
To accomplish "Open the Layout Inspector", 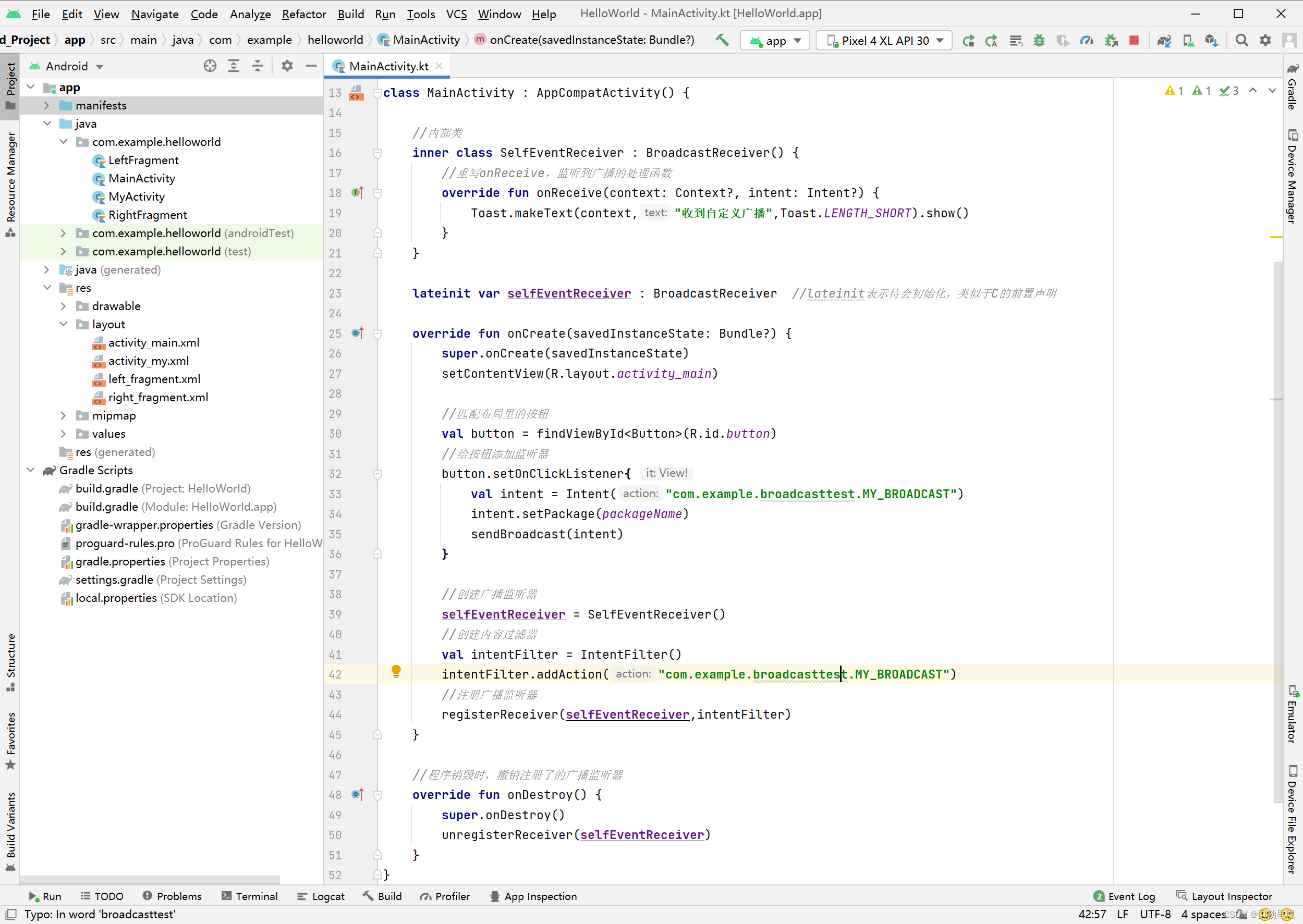I will pos(1224,896).
